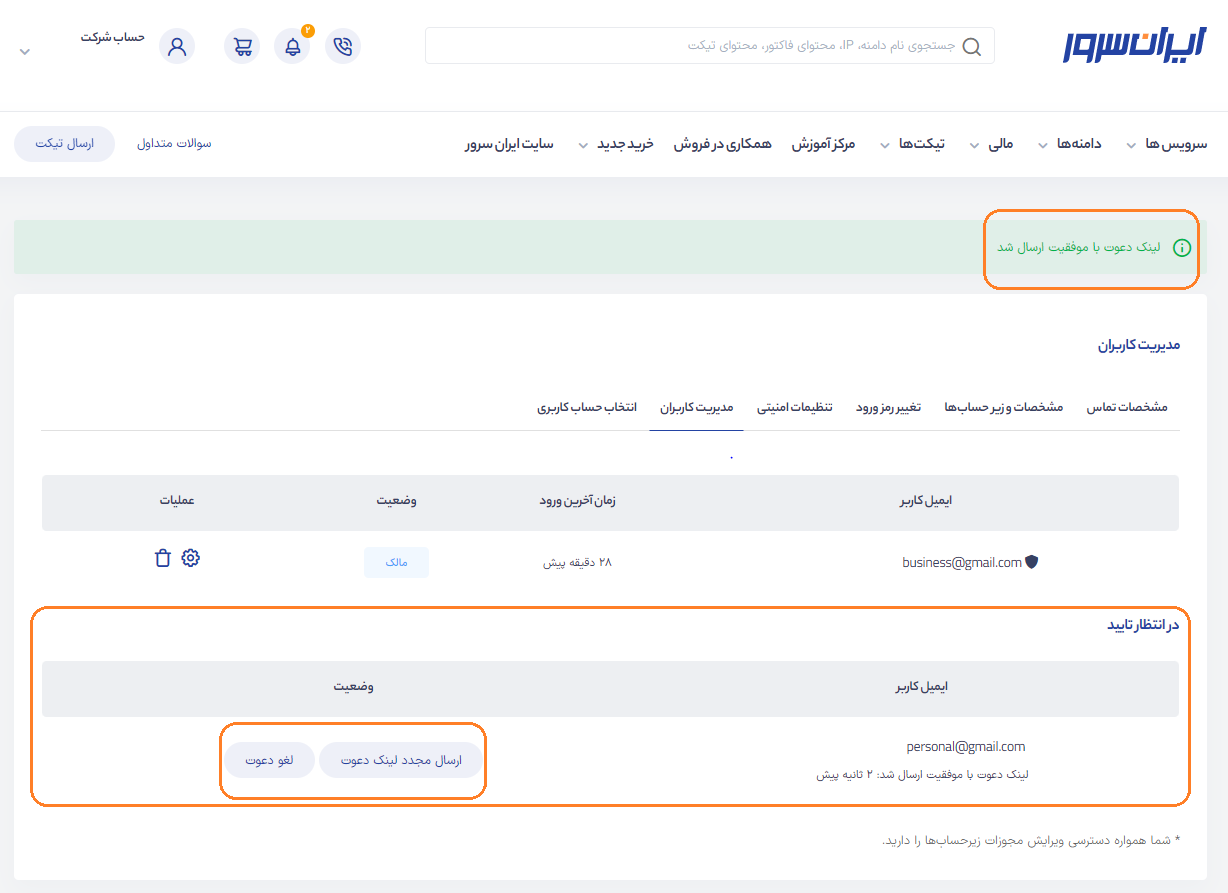Open the مشخصات تماس tab

coord(1127,407)
